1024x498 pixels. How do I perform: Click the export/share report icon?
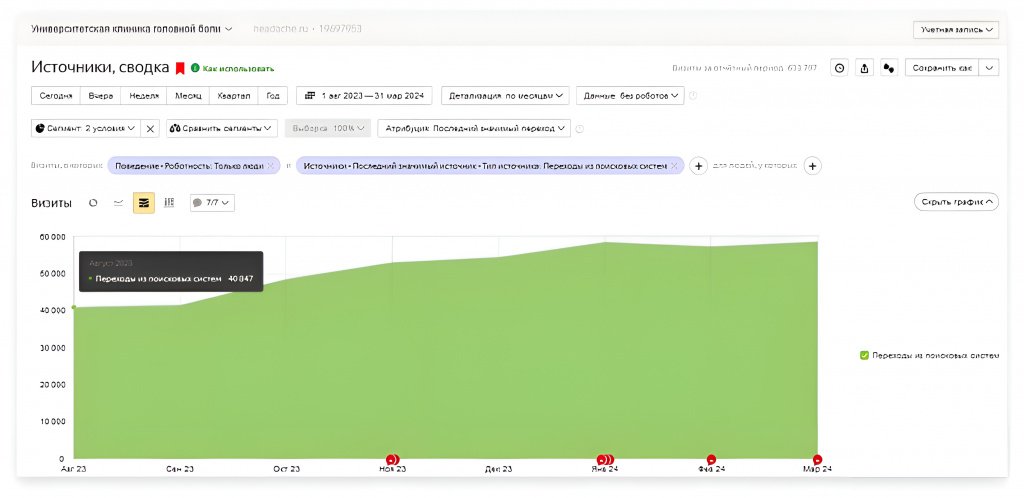click(x=864, y=68)
